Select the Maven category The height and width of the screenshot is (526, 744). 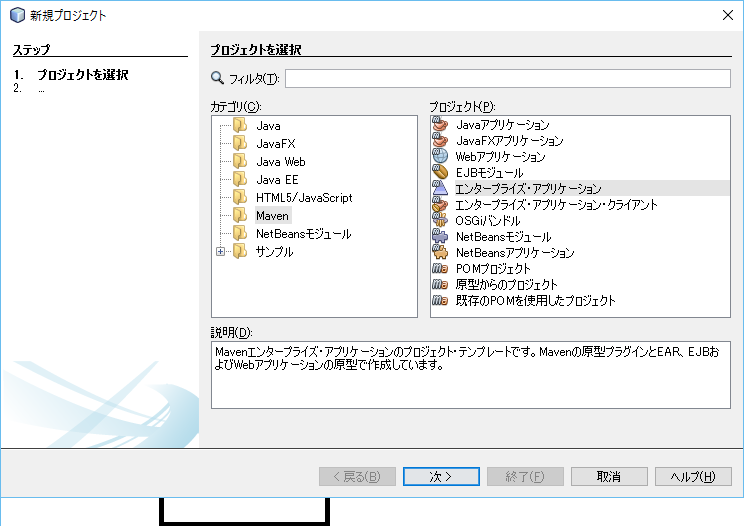[x=272, y=216]
